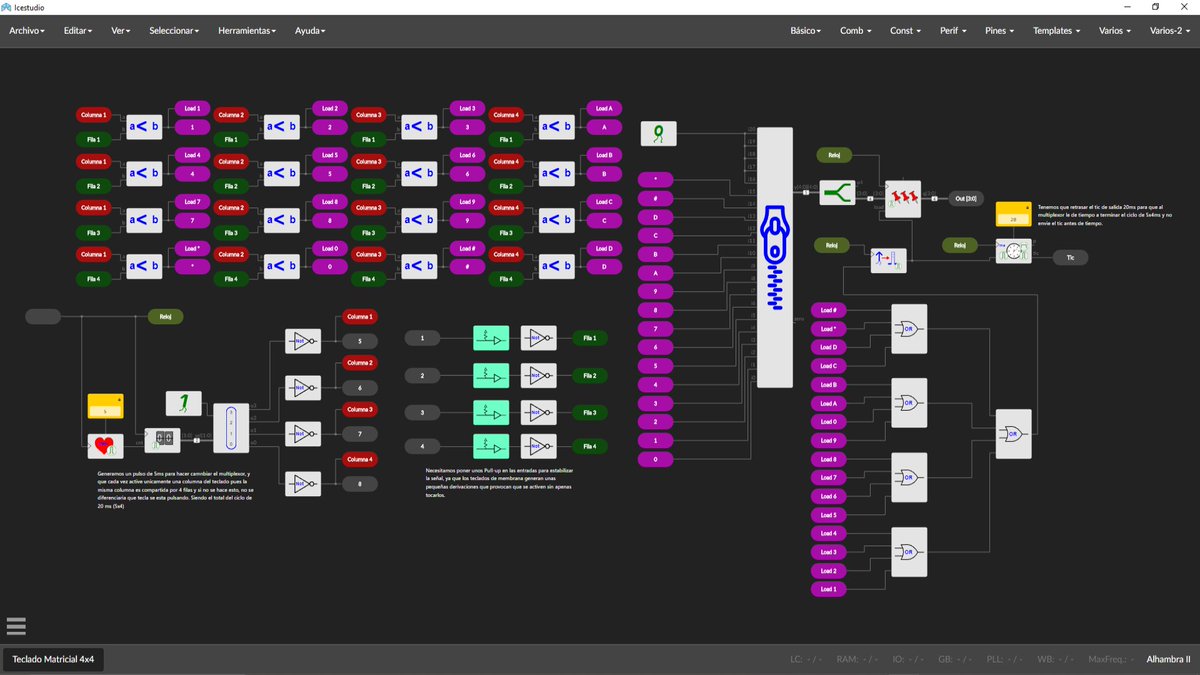This screenshot has height=675, width=1200.
Task: Select the unnamed grey input pin beside Reloj
Action: [43, 317]
